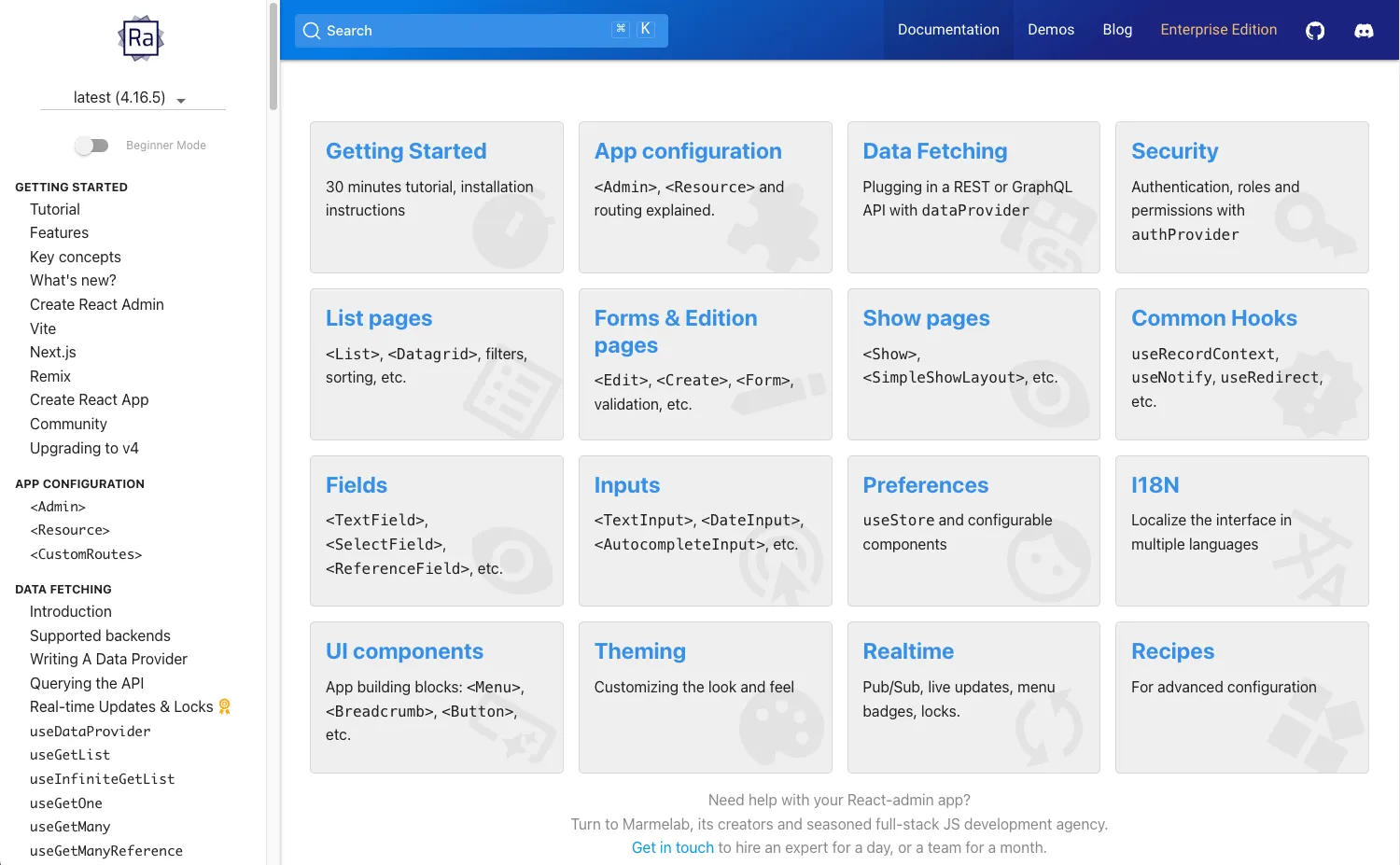This screenshot has width=1400, height=865.
Task: Click the clipboard icon on List pages card
Action: click(x=512, y=392)
